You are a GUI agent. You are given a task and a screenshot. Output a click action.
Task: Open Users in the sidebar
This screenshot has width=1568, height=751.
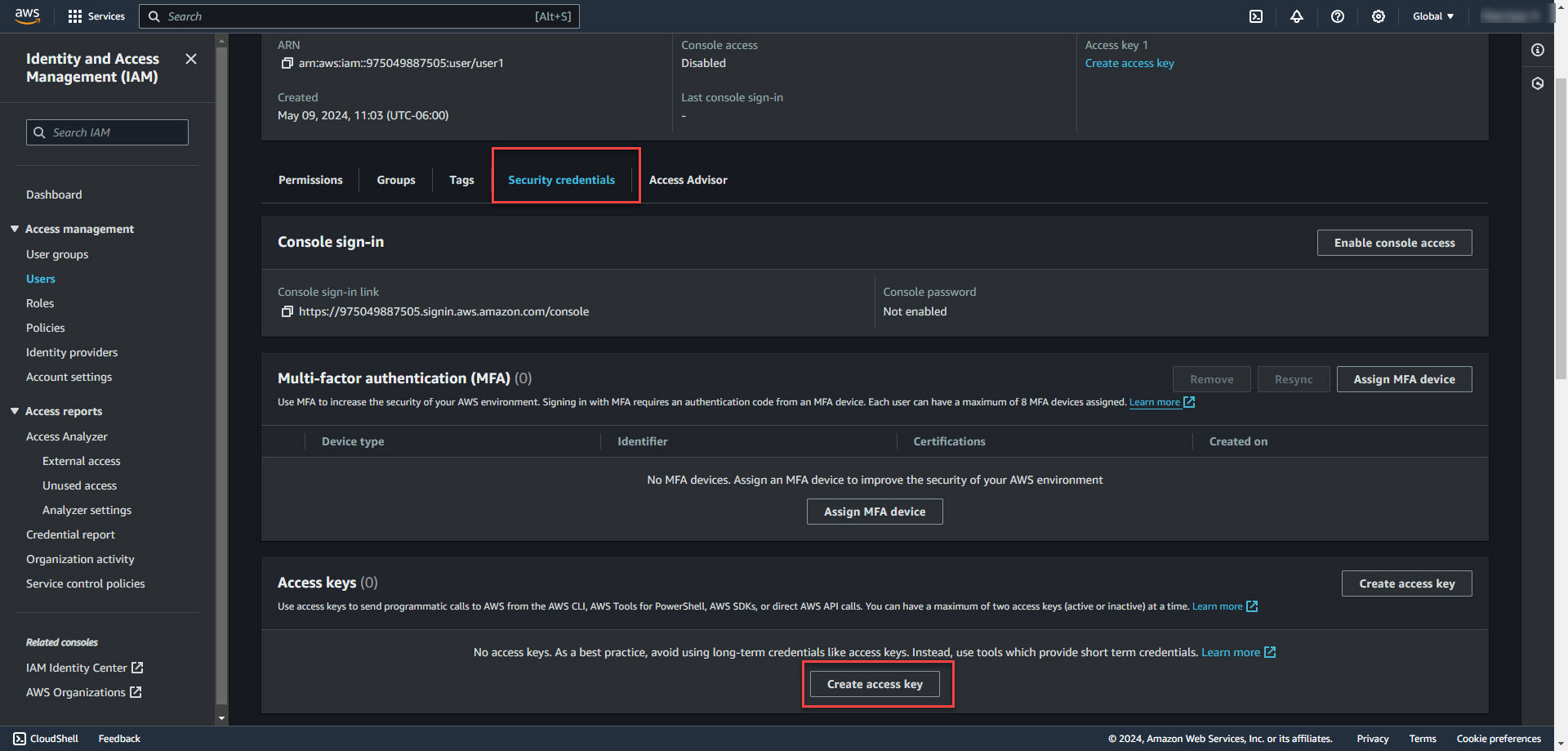41,279
